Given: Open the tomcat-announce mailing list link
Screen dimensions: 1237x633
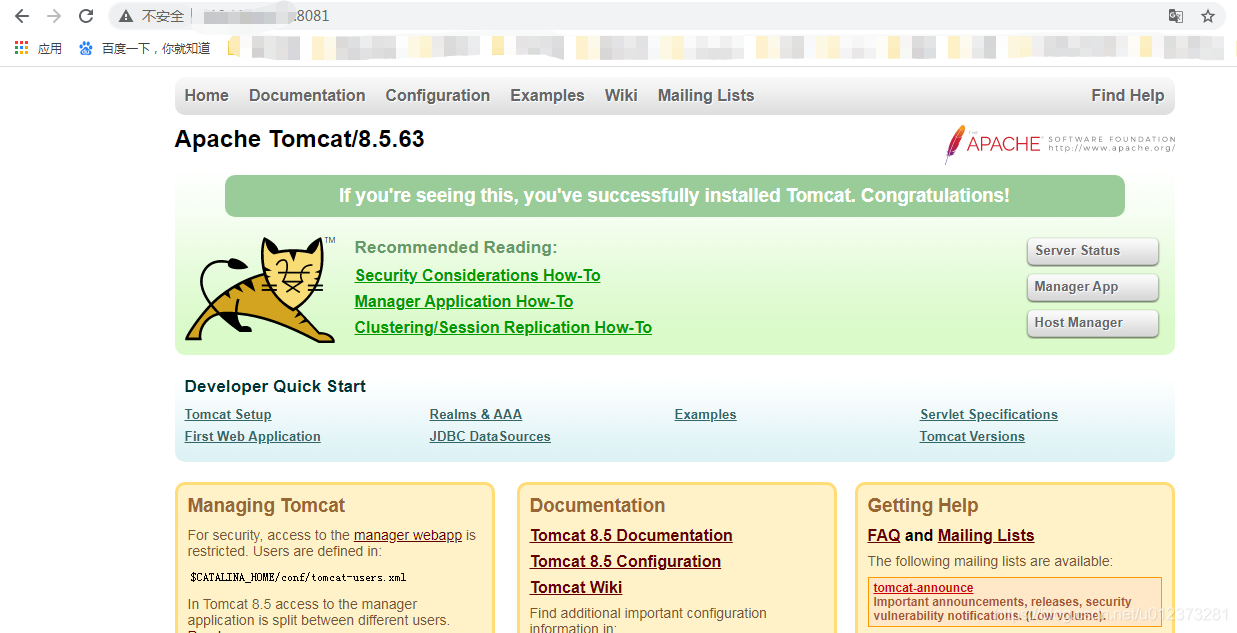Looking at the screenshot, I should click(x=923, y=588).
